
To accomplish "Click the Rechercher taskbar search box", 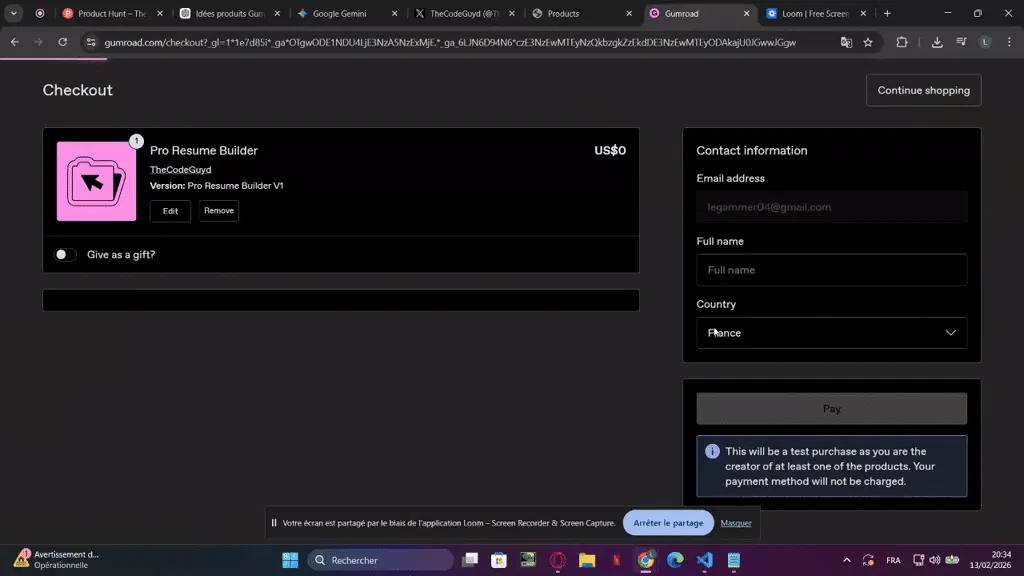I will click(381, 560).
